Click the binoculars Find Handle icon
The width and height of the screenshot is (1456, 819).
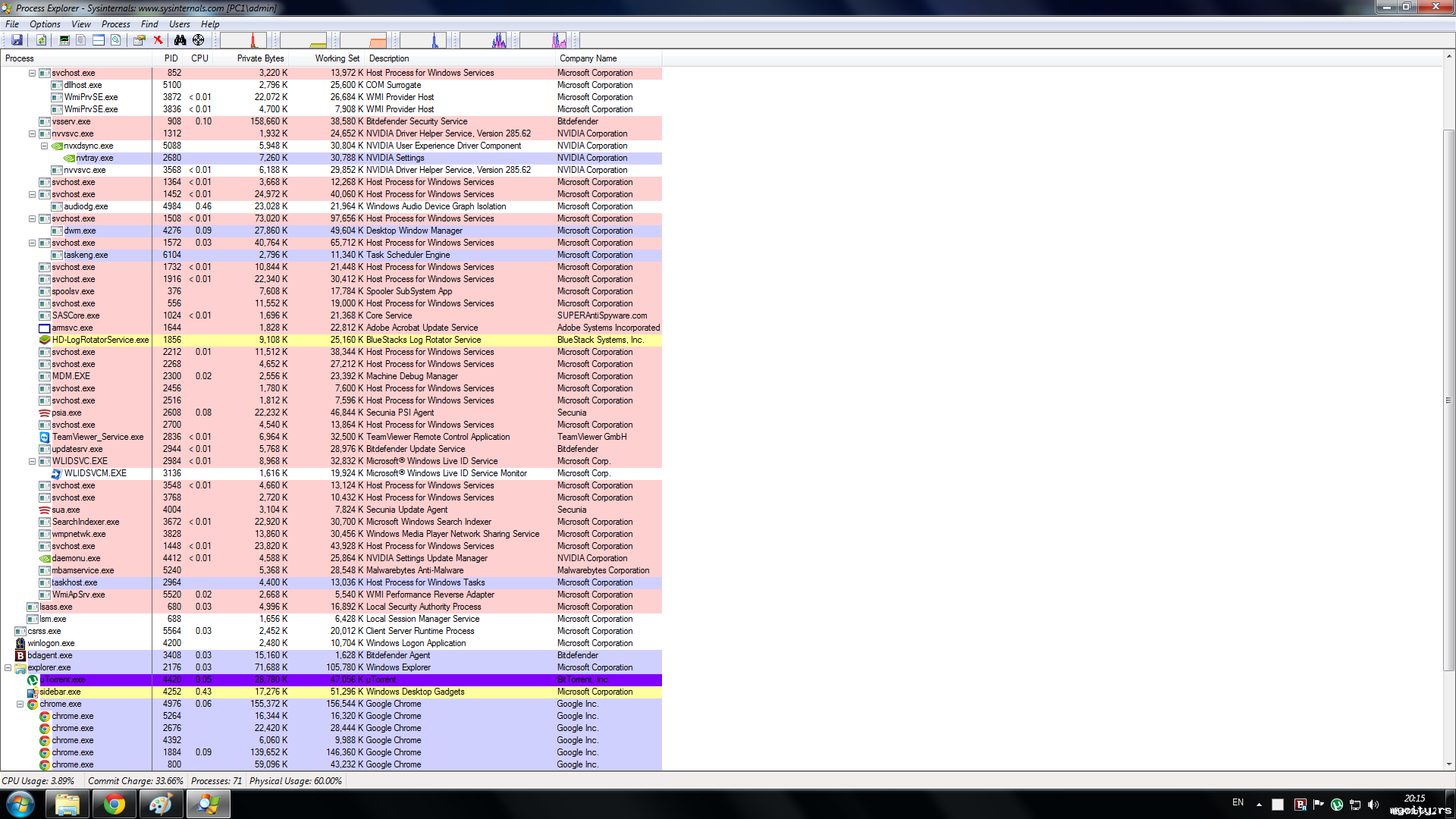coord(180,40)
